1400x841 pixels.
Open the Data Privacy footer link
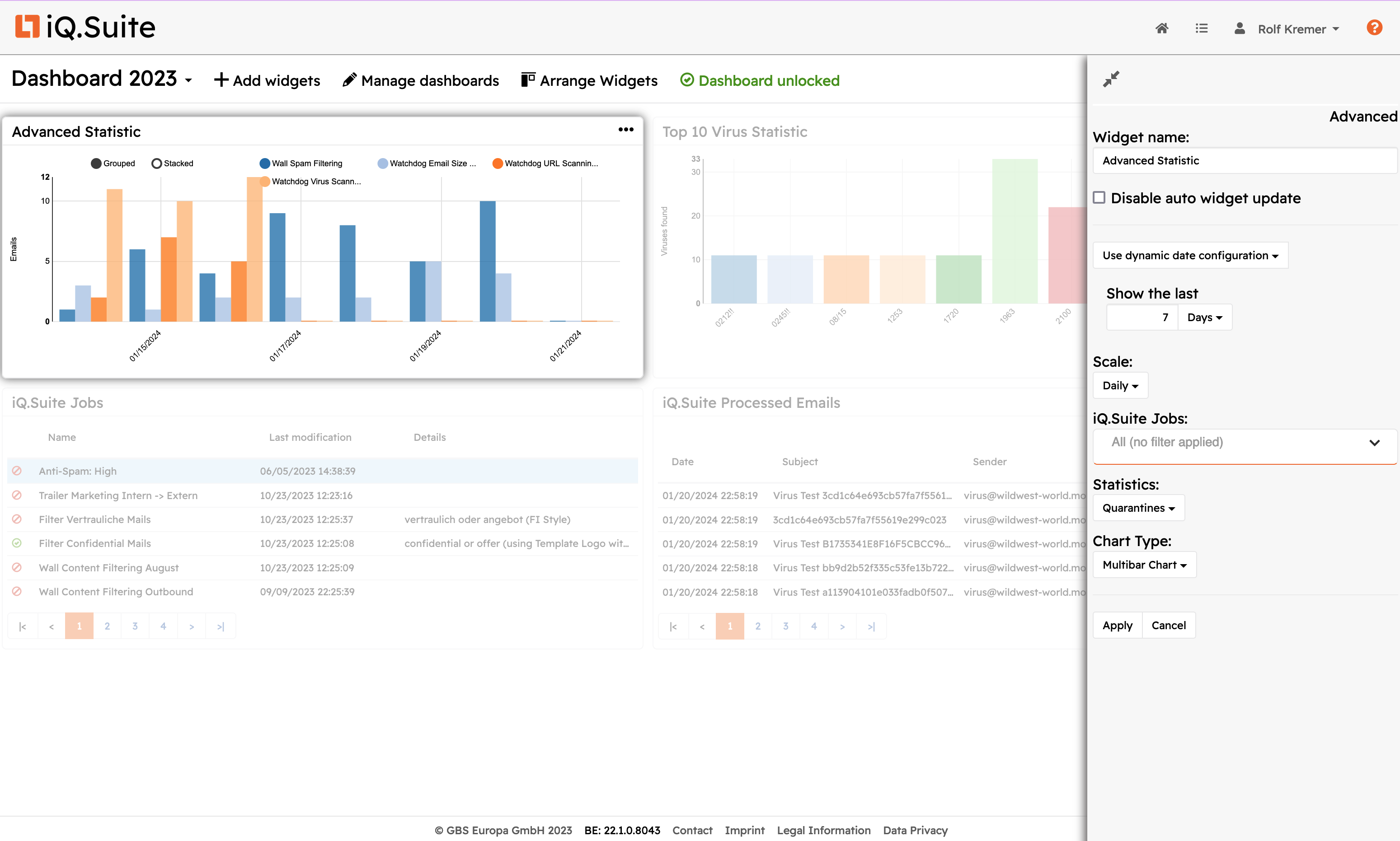(915, 830)
